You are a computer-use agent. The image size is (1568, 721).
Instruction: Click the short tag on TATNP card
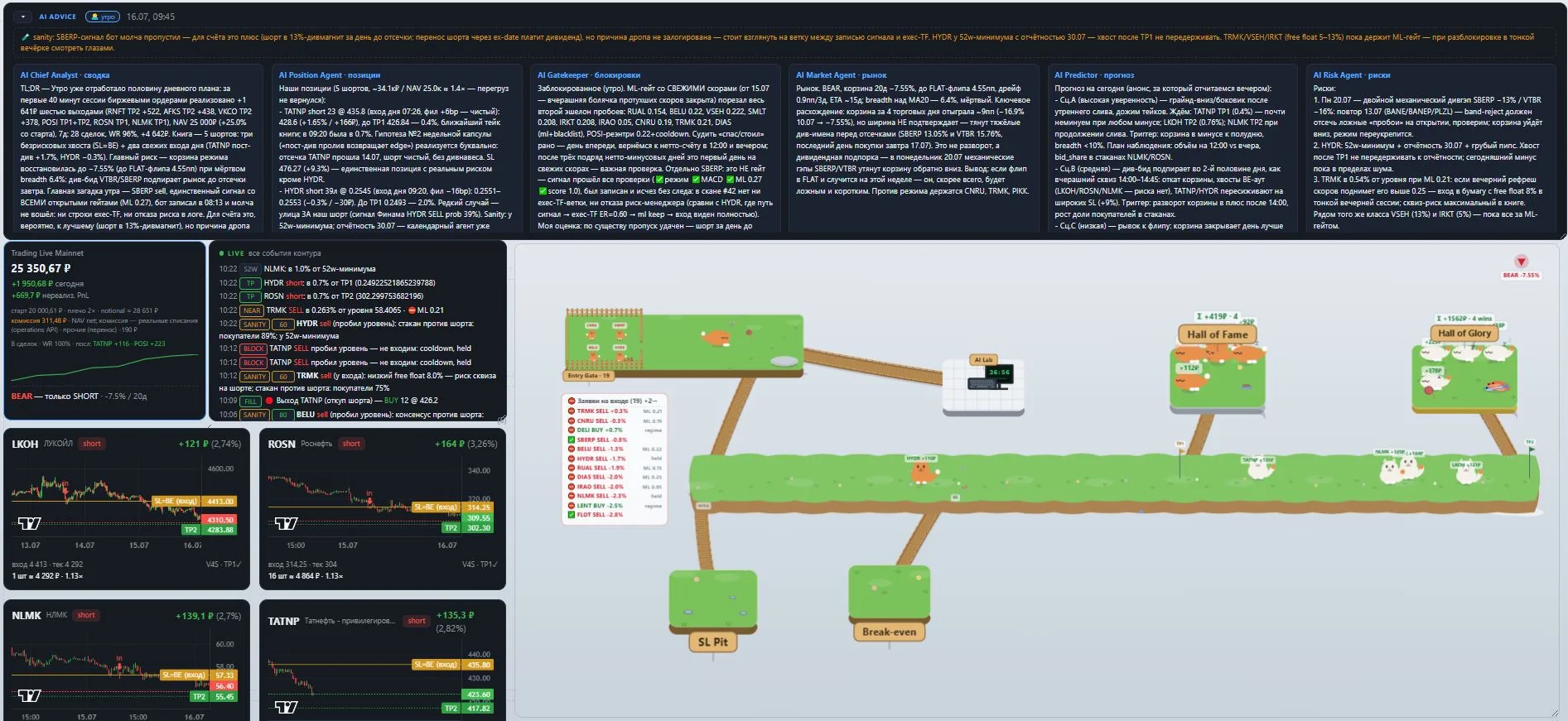pos(417,621)
